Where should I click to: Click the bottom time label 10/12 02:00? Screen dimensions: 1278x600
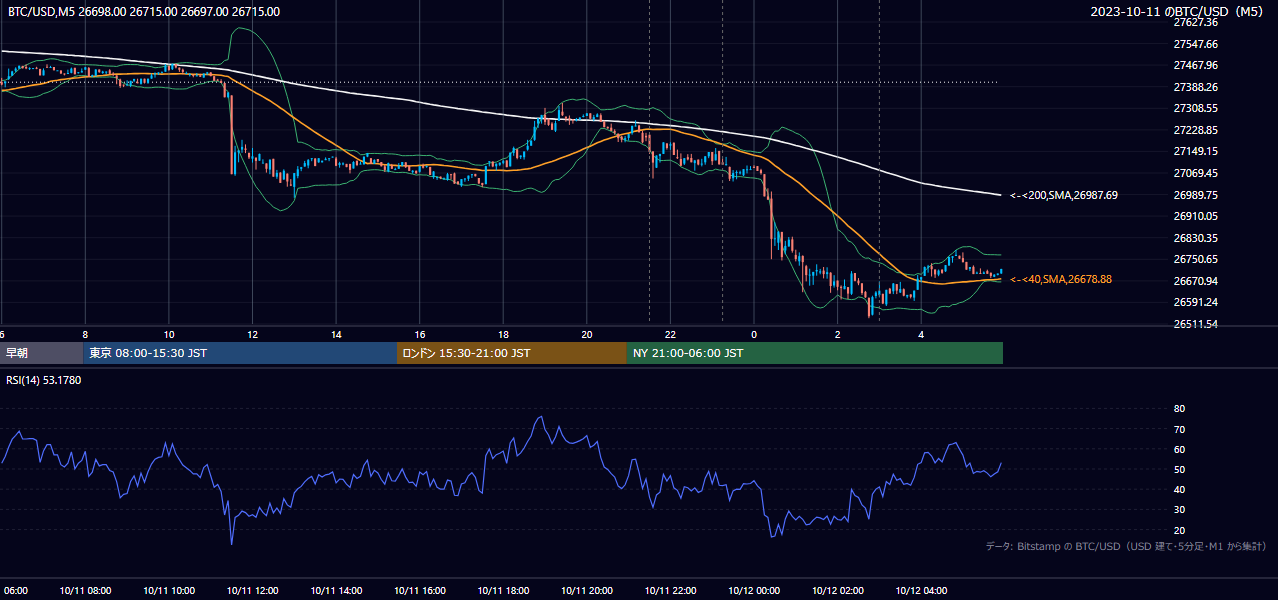point(838,590)
